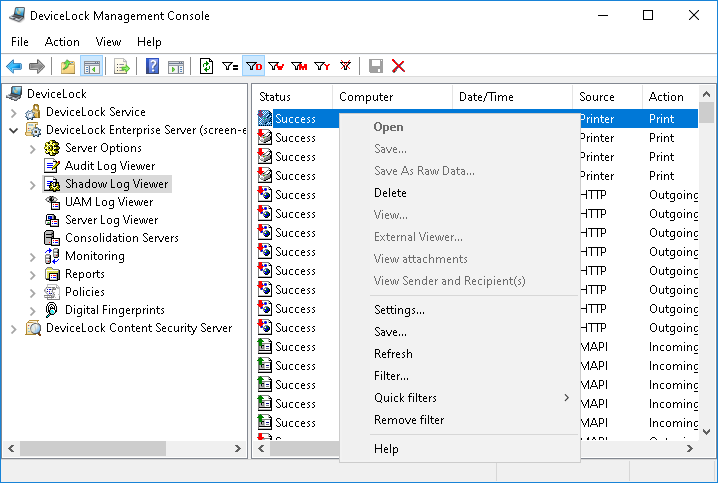Toggle the current day quick filter
This screenshot has height=483, width=718.
tap(254, 66)
